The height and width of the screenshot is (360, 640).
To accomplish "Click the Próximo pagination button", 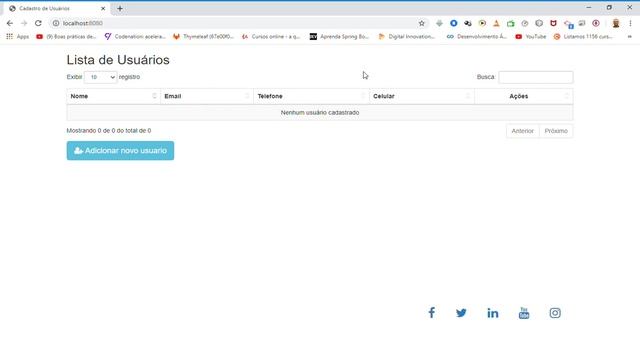I will pos(556,131).
